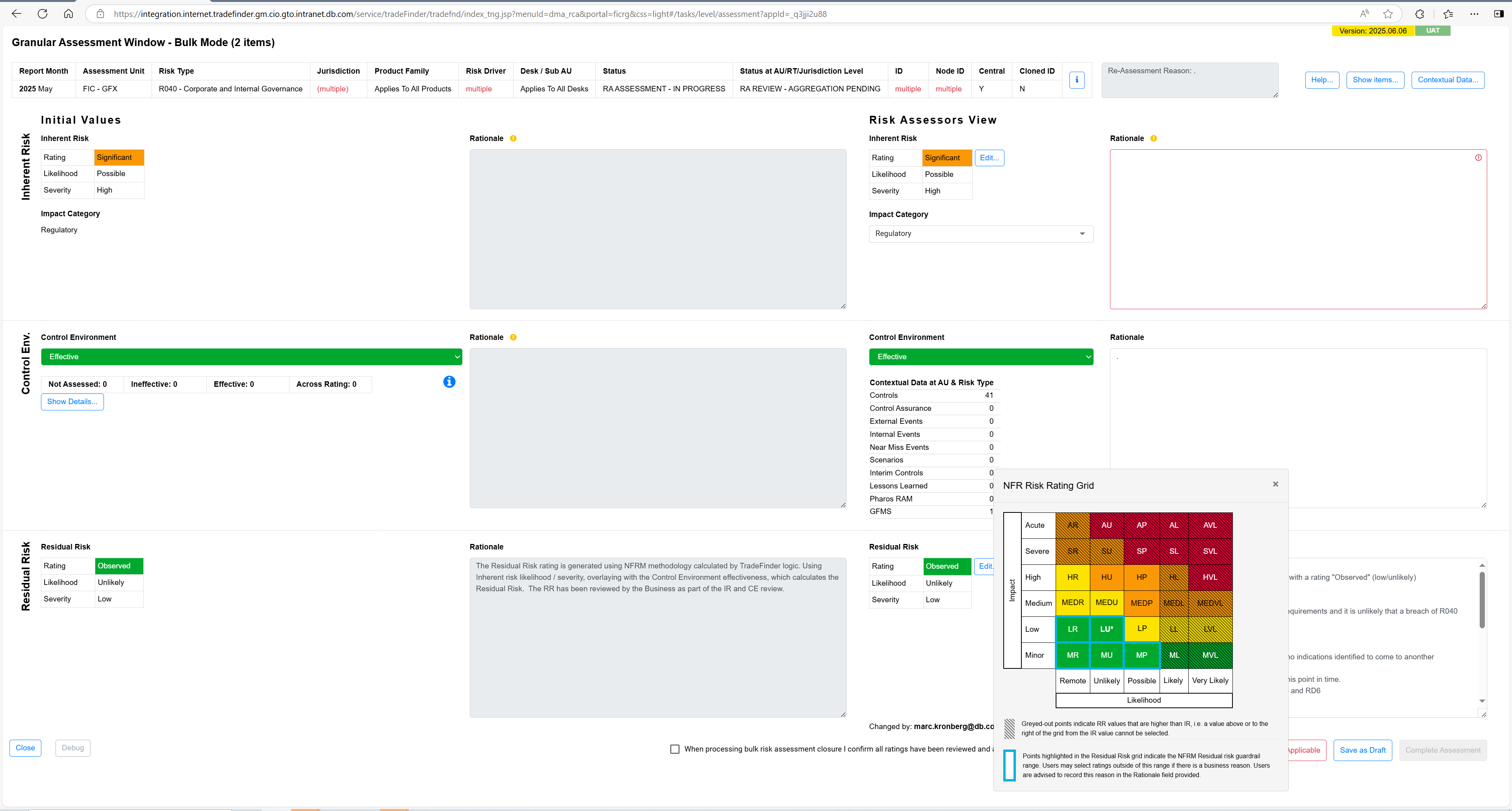Viewport: 1512px width, 811px height.
Task: Click the blue info circle in Control Environment
Action: tap(449, 382)
